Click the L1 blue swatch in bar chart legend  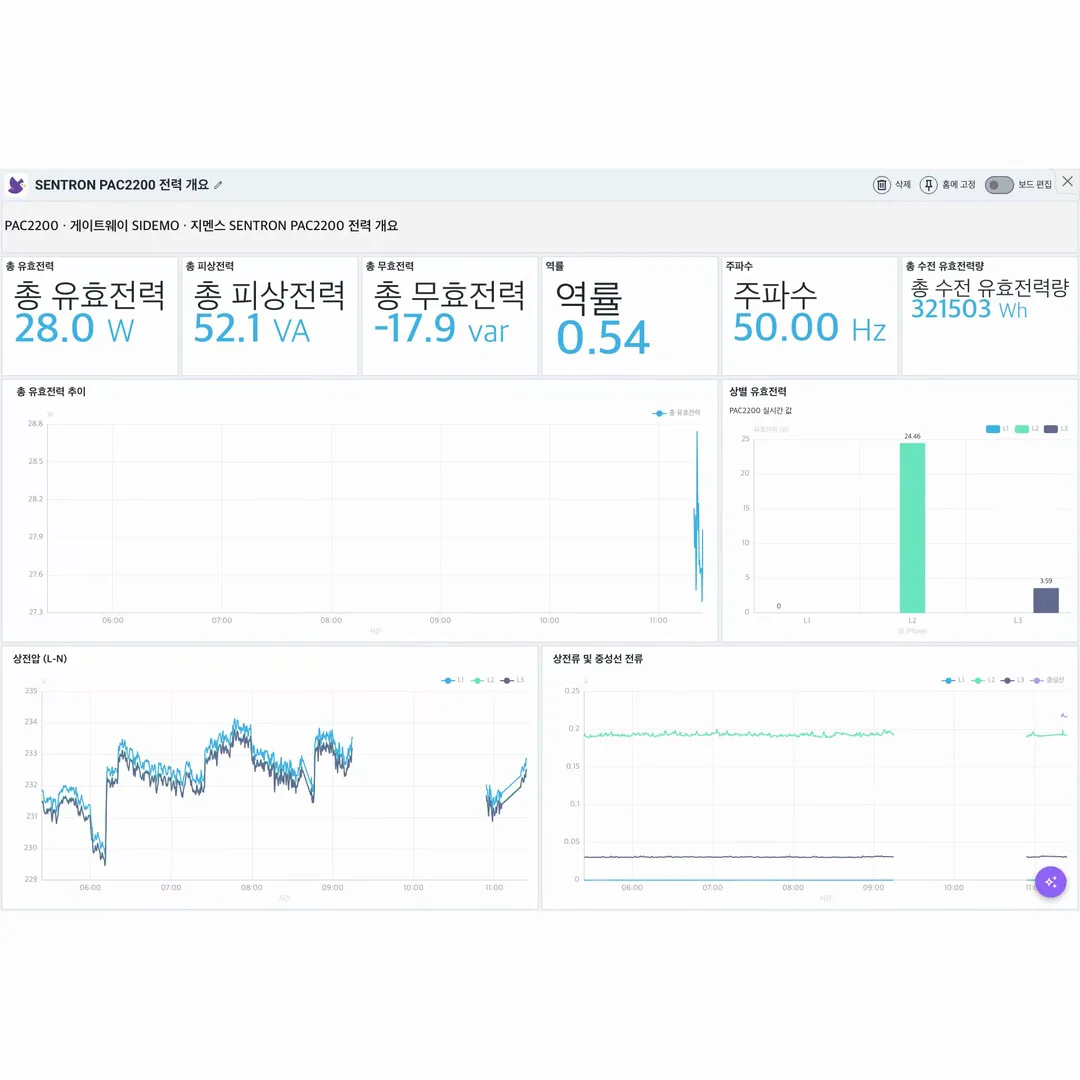pyautogui.click(x=993, y=429)
